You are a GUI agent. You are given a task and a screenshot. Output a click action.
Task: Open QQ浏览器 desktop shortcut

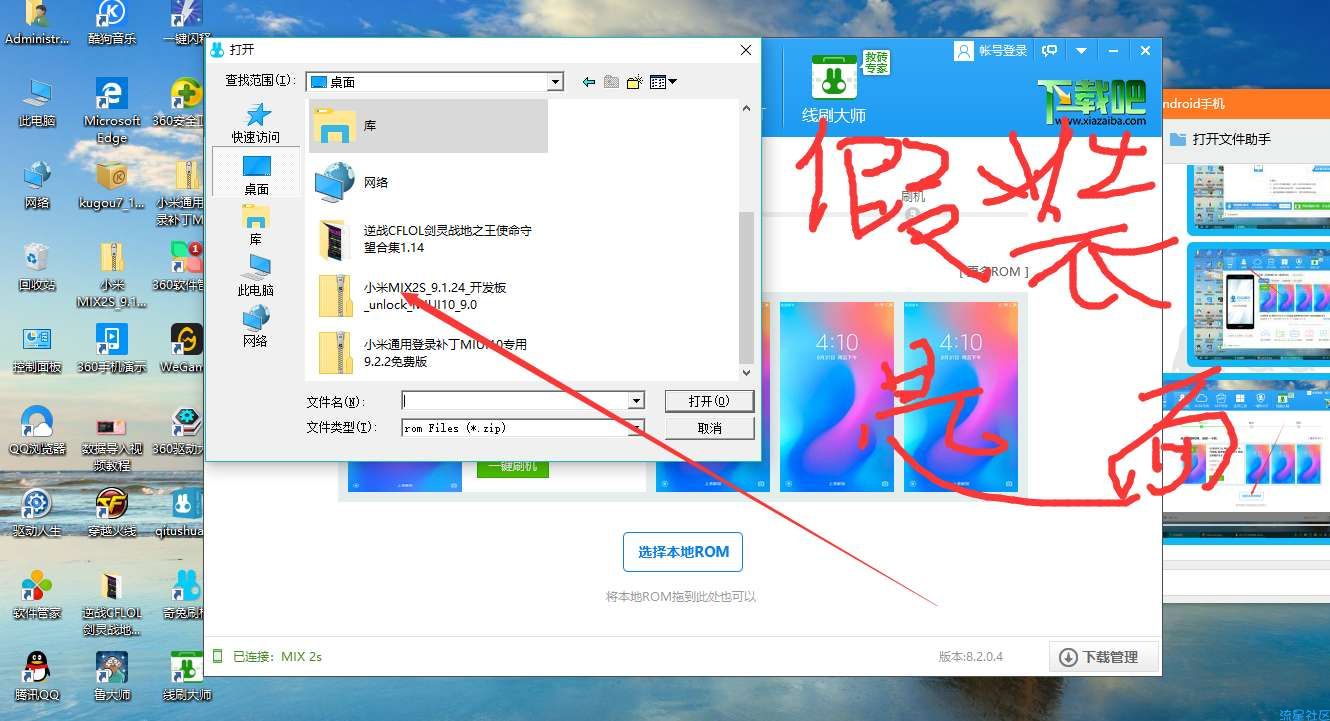coord(37,431)
